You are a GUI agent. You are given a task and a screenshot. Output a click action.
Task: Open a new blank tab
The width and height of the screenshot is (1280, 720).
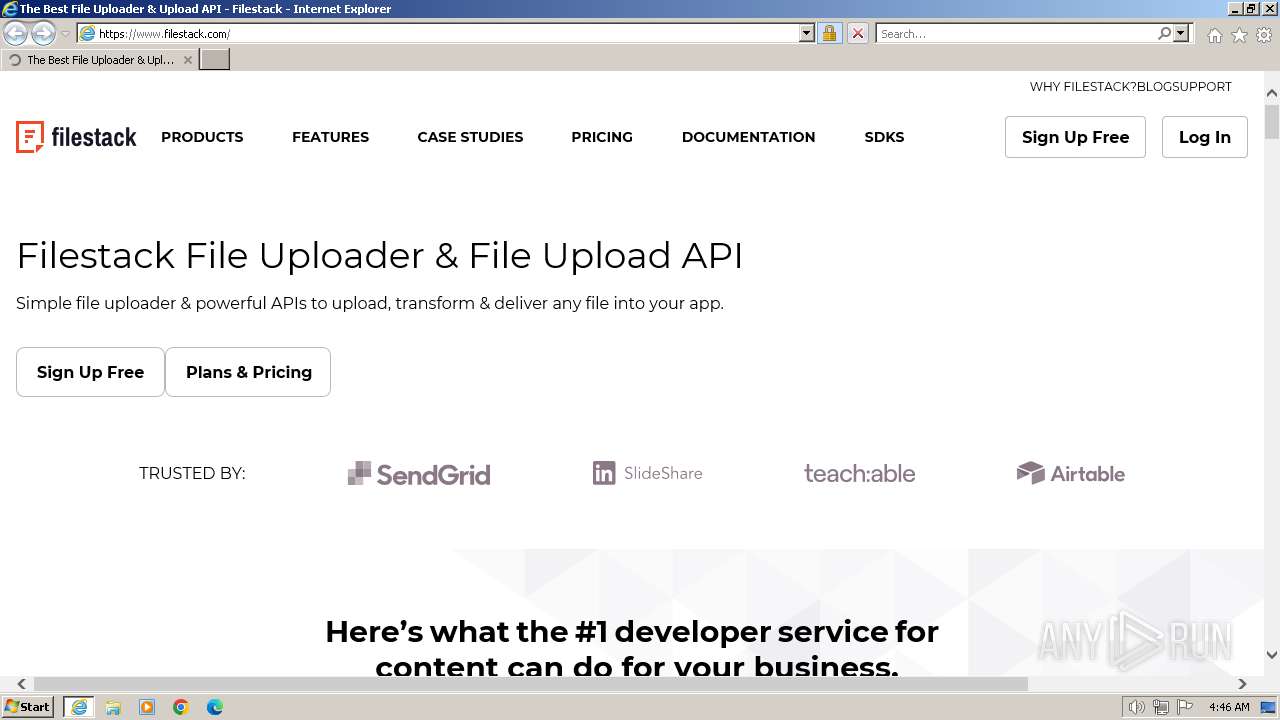point(215,59)
